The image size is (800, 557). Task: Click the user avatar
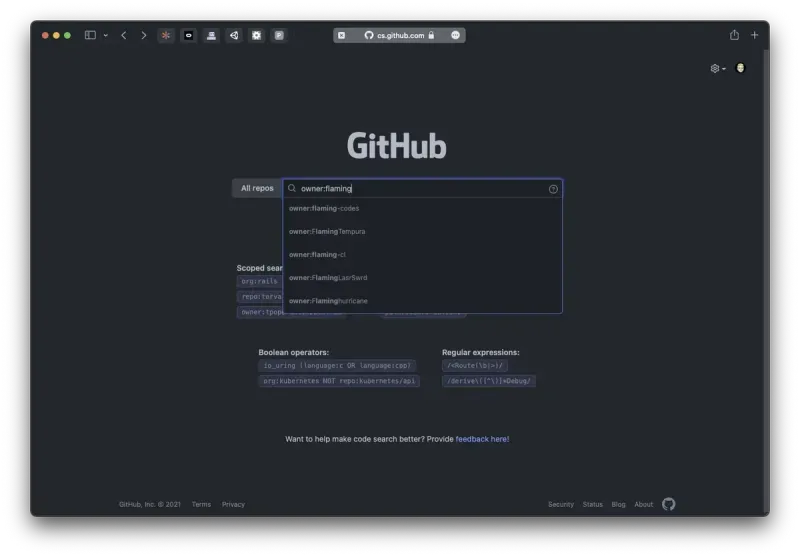[x=740, y=68]
